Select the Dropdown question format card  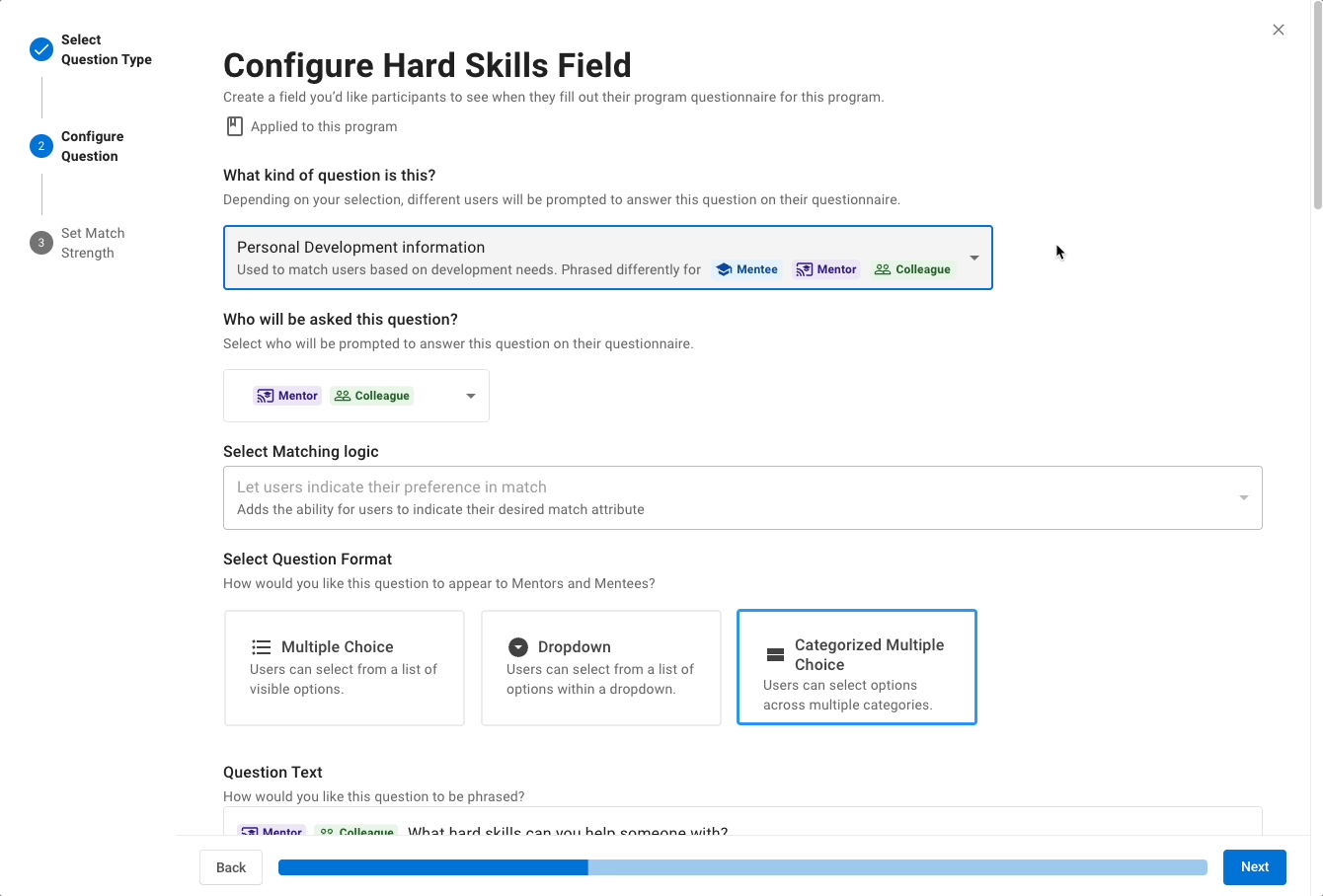tap(601, 668)
